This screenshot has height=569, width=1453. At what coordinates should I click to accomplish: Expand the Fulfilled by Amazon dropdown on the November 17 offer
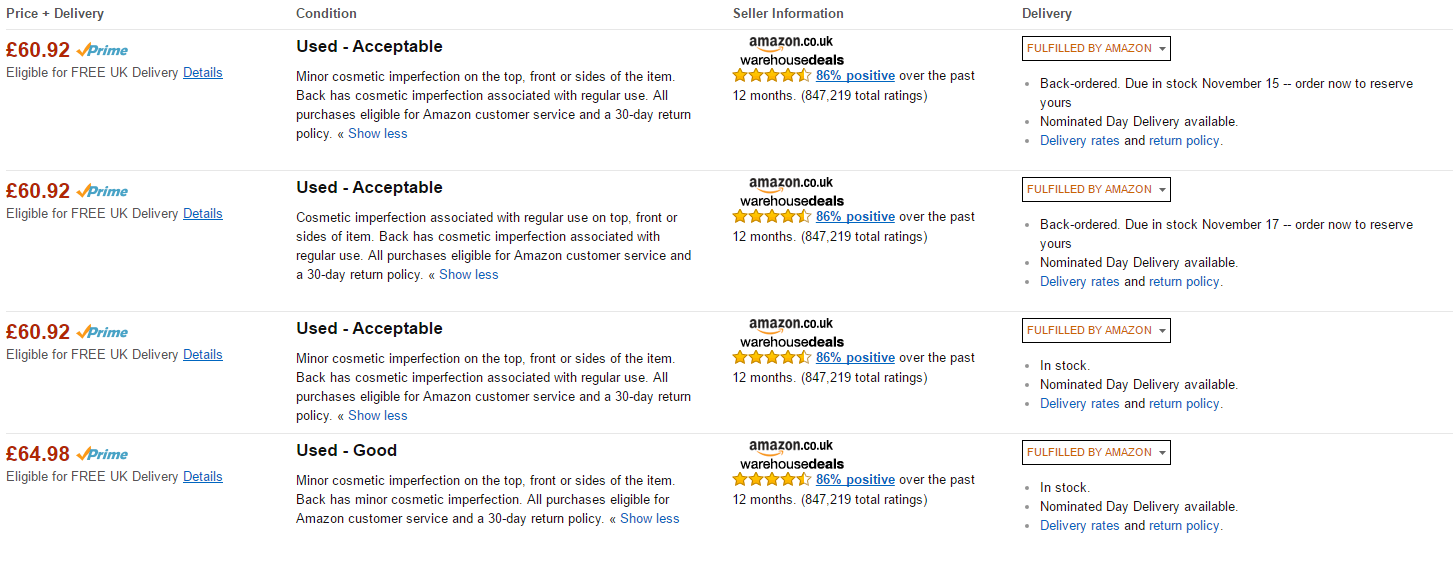pos(1096,189)
